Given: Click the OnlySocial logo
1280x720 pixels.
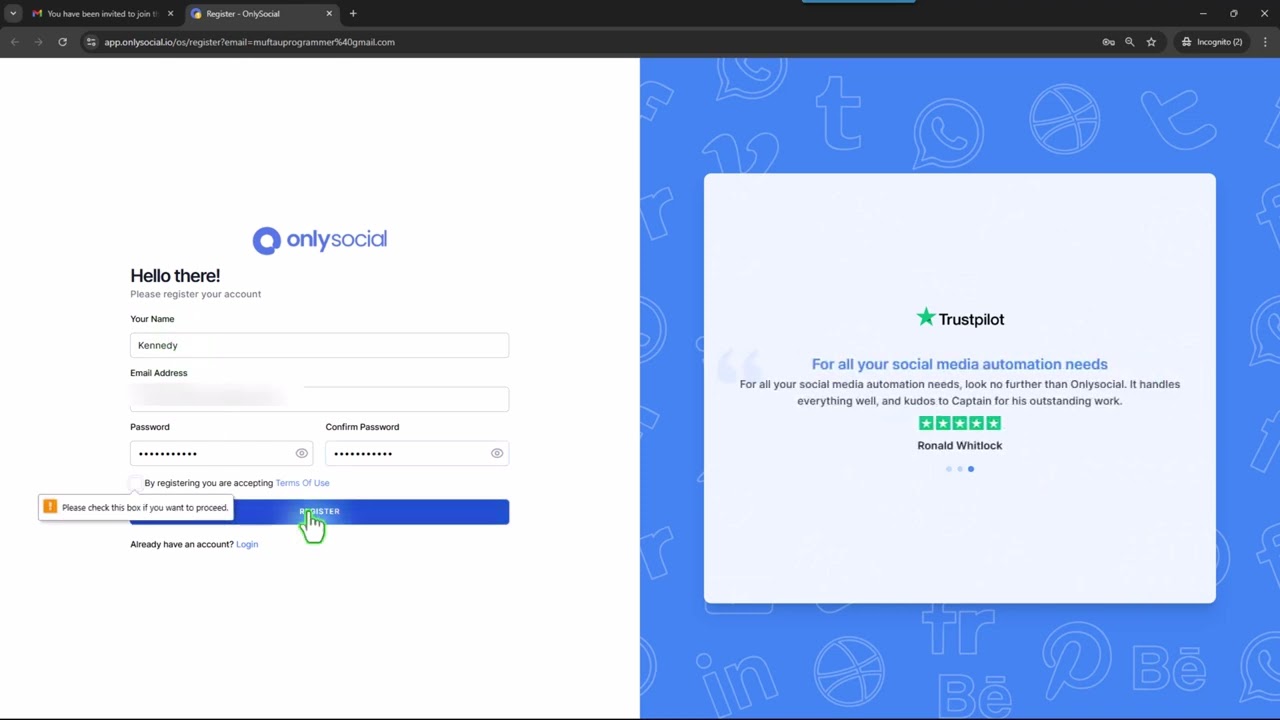Looking at the screenshot, I should [x=319, y=240].
